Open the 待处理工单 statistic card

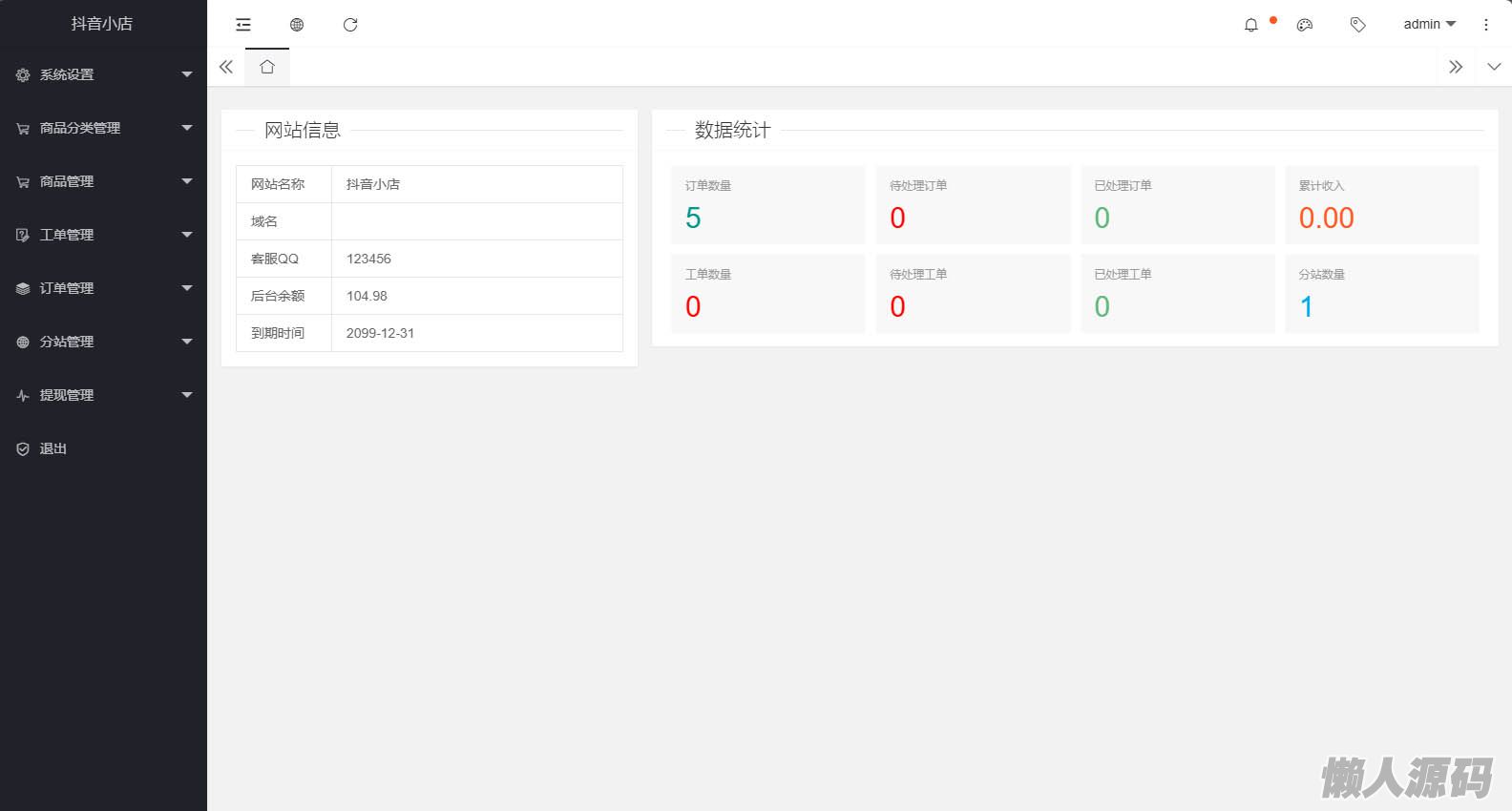973,294
